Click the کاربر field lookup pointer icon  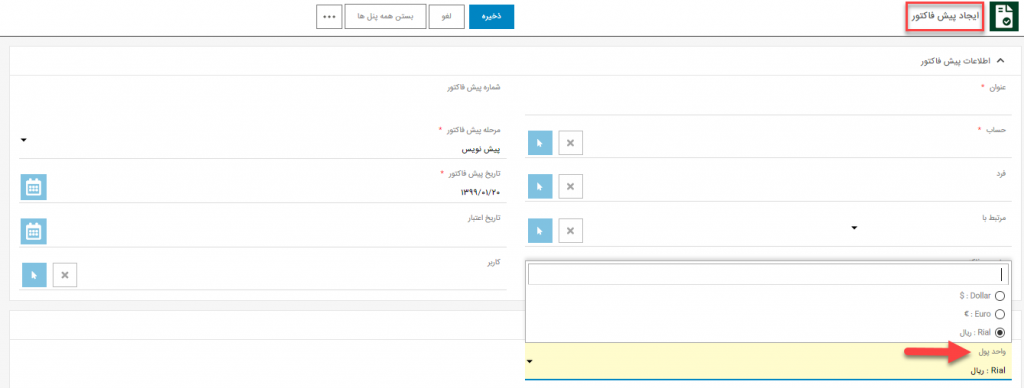point(34,275)
